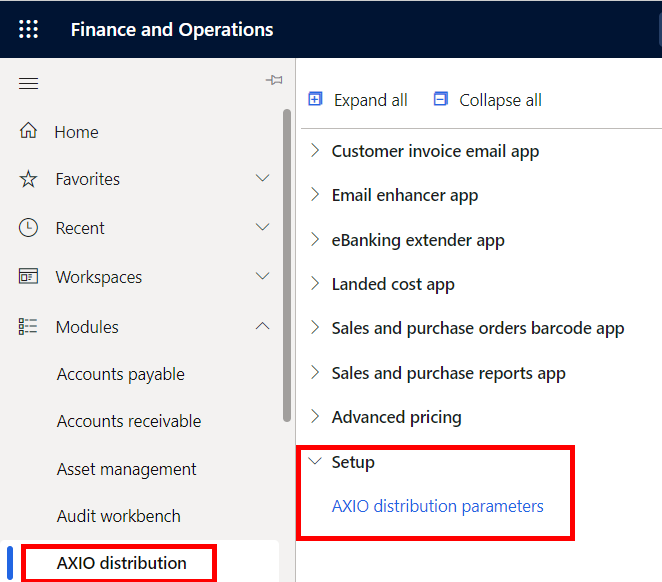Viewport: 662px width, 582px height.
Task: Expand the Favorites section chevron
Action: (x=263, y=178)
